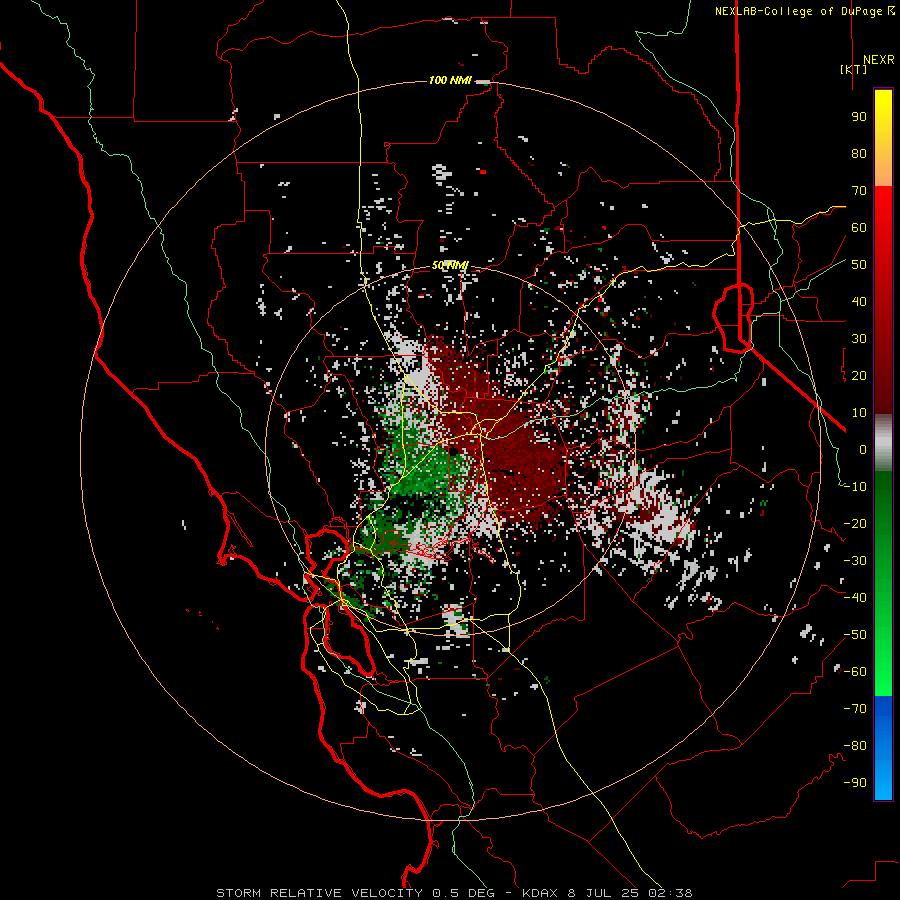900x900 pixels.
Task: Click the -50 knot scale label
Action: coord(855,635)
